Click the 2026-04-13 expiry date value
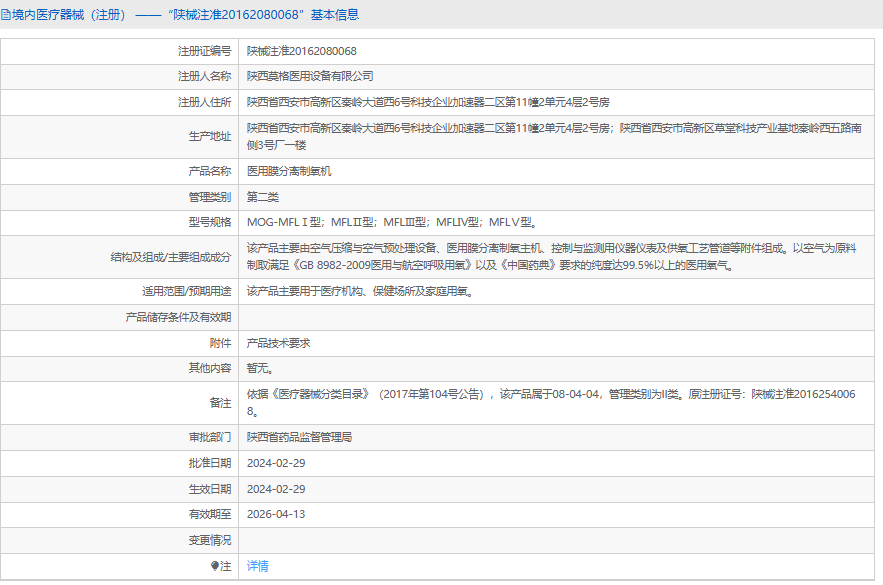The width and height of the screenshot is (883, 585). [276, 514]
